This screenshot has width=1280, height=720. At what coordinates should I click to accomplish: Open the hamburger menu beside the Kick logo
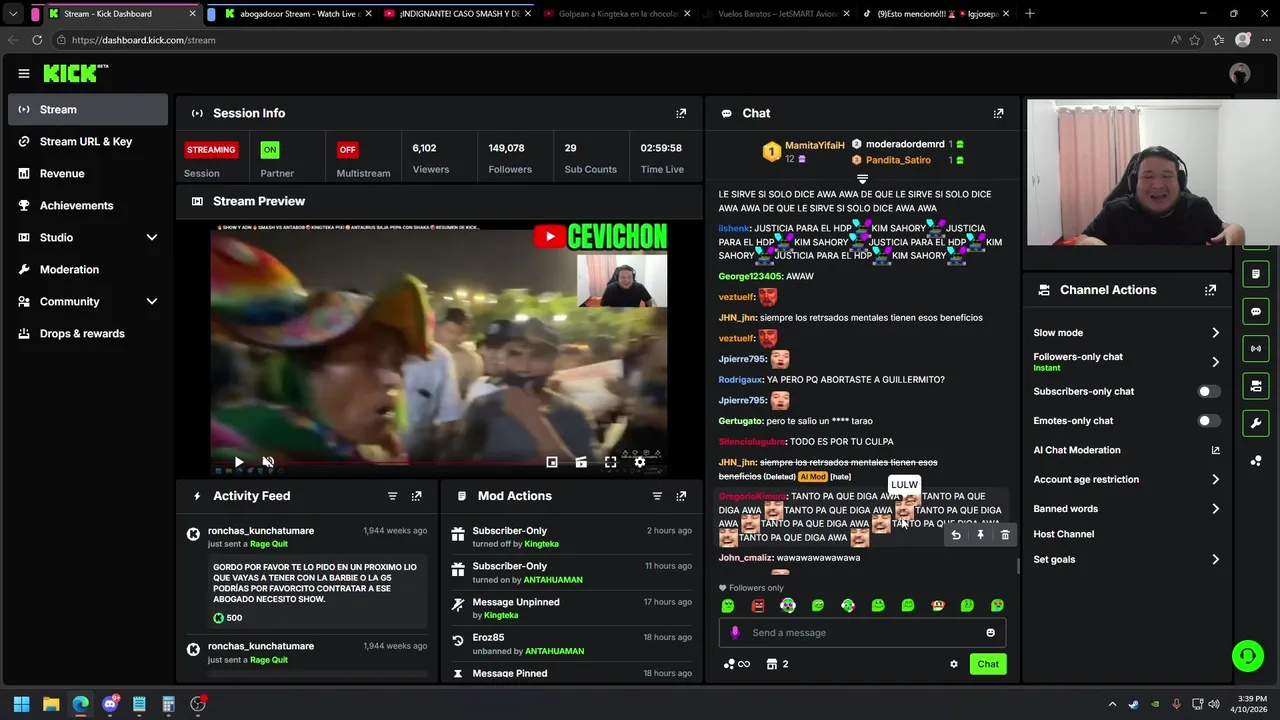tap(23, 73)
